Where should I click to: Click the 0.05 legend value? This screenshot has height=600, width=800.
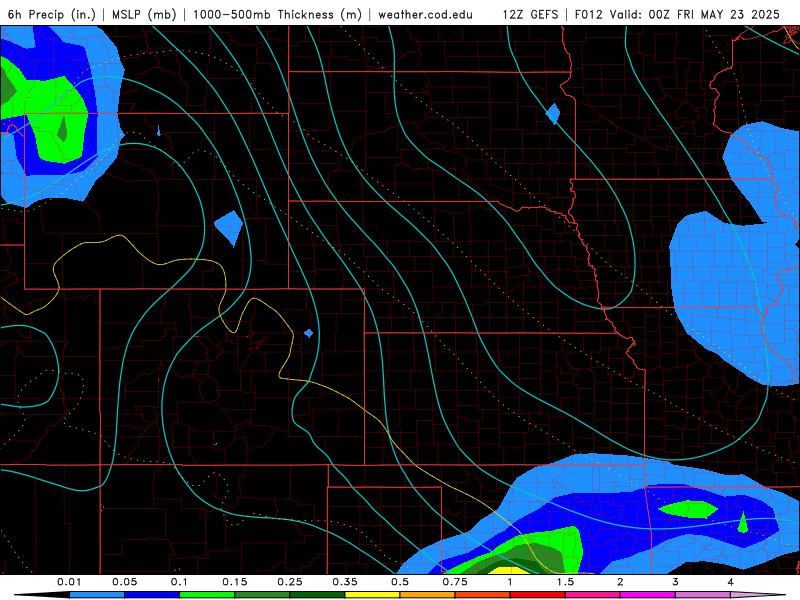(x=124, y=582)
